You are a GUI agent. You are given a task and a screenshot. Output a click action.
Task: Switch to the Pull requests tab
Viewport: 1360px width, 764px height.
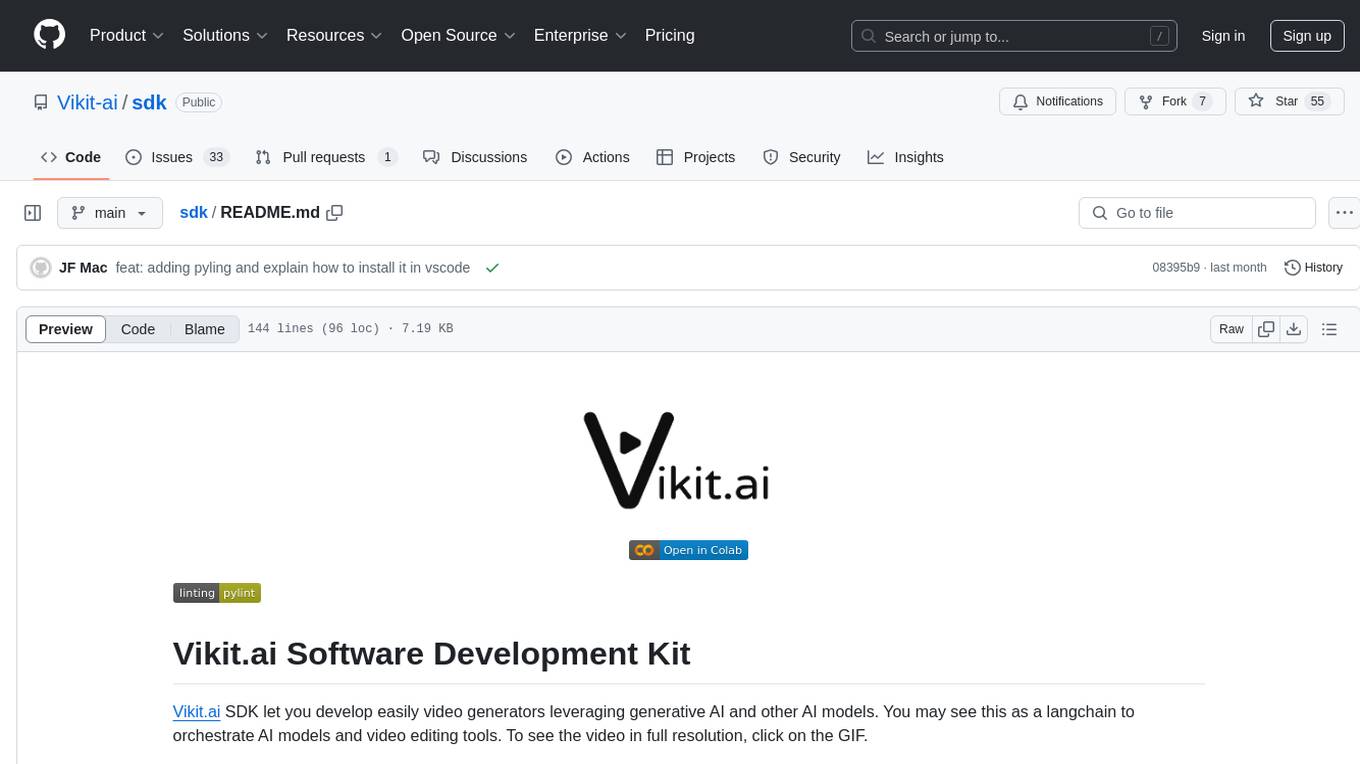[x=326, y=157]
